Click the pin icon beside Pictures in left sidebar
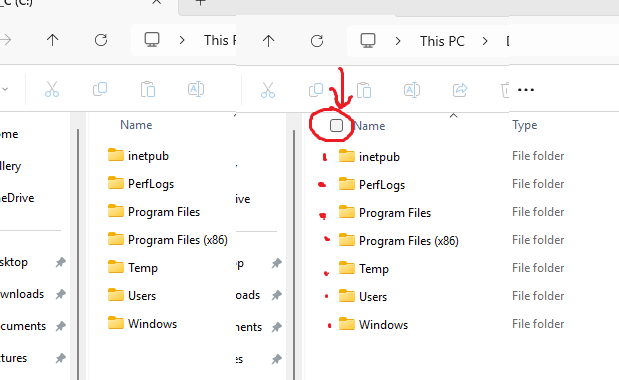The height and width of the screenshot is (380, 619). (60, 358)
